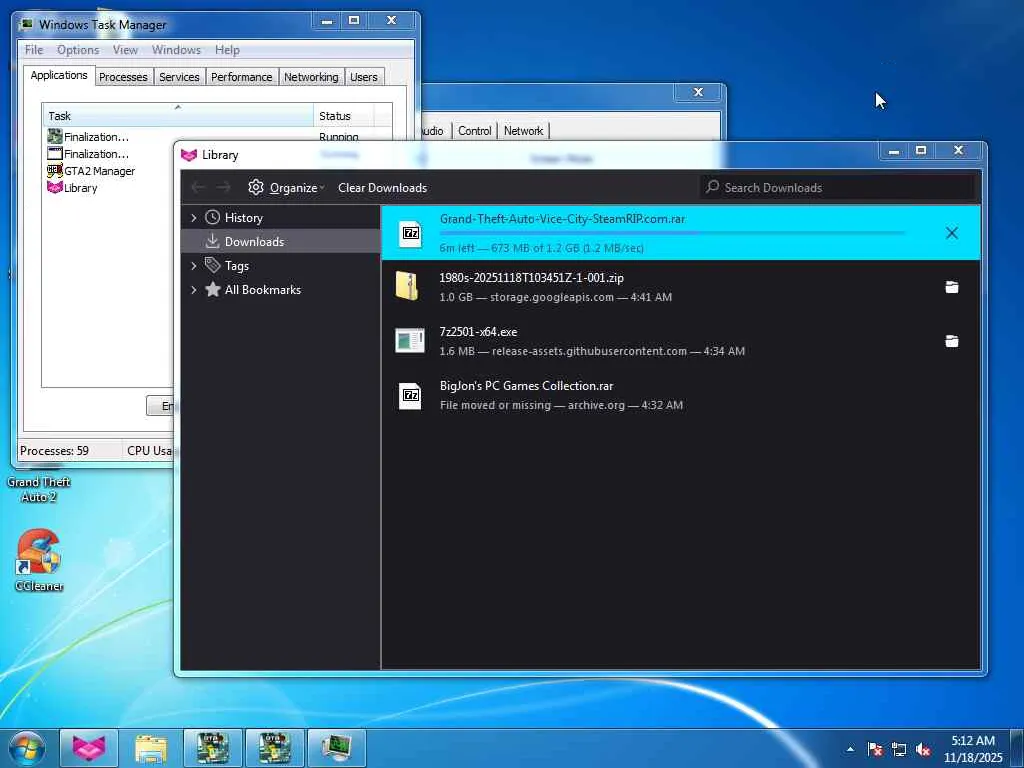Screen dimensions: 1024x768
Task: Open File Explorer from the taskbar
Action: click(151, 748)
